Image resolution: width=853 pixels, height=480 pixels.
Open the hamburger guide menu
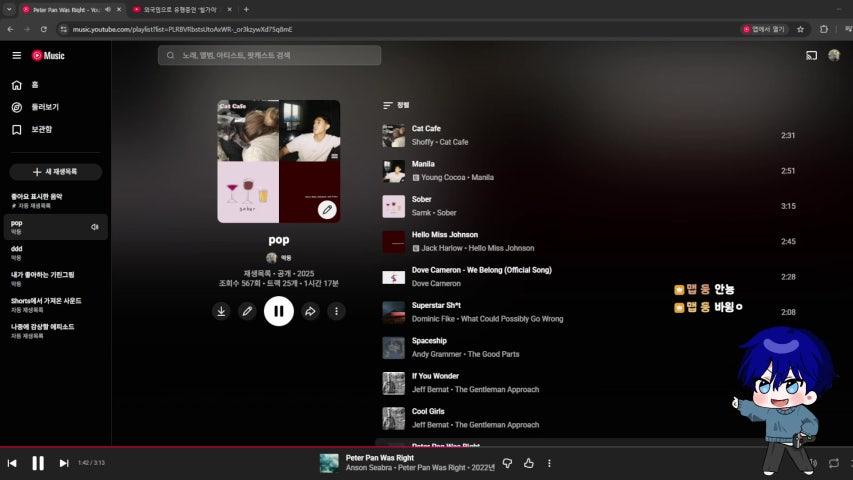coord(16,56)
